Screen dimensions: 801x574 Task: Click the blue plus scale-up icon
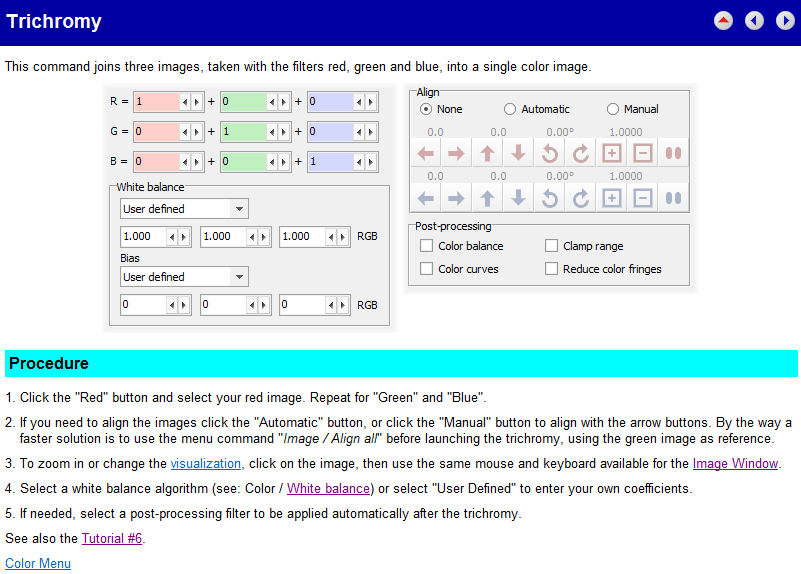611,198
